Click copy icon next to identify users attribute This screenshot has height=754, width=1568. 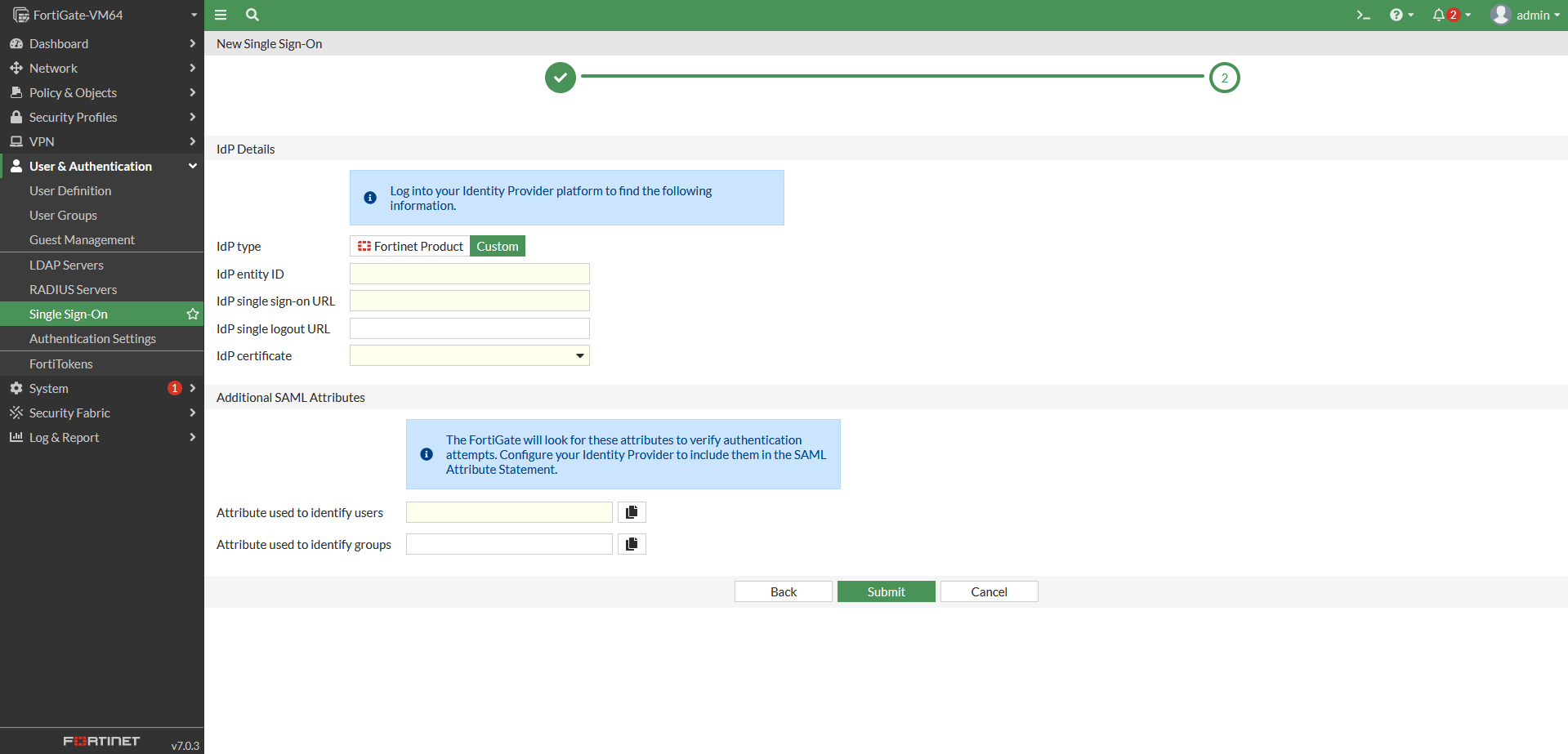(x=632, y=512)
